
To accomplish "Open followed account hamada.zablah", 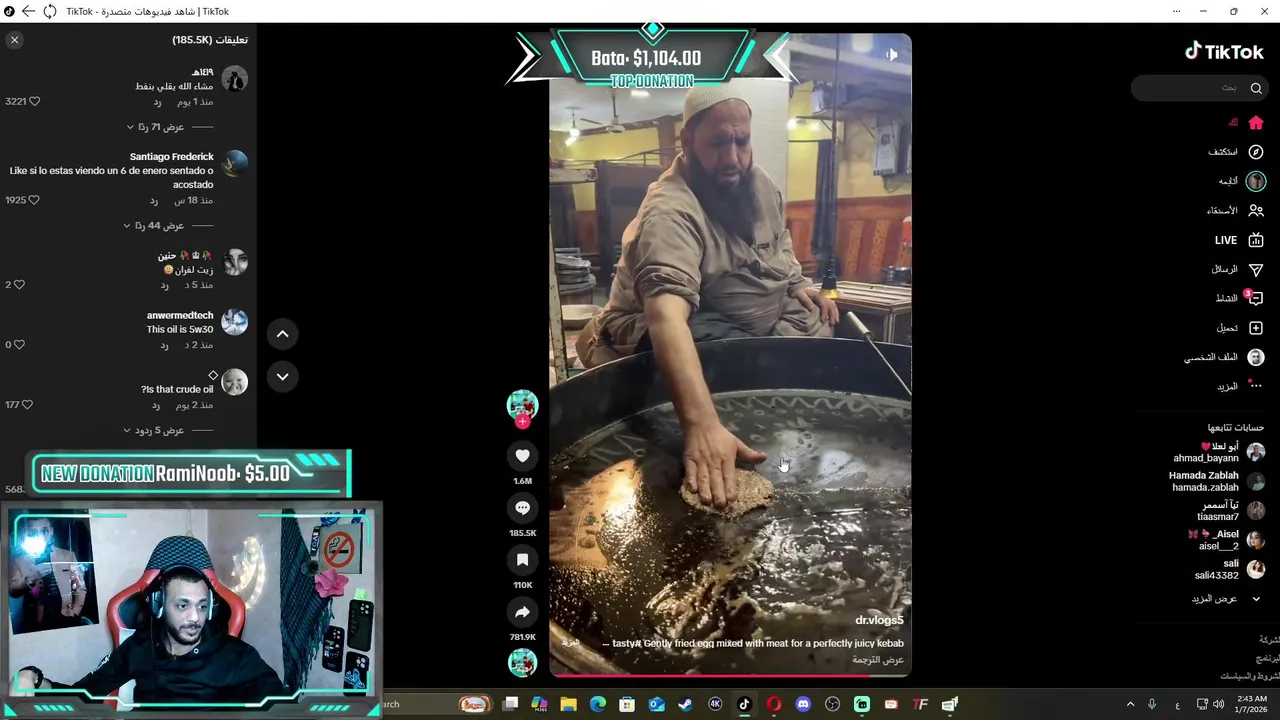I will [1217, 481].
